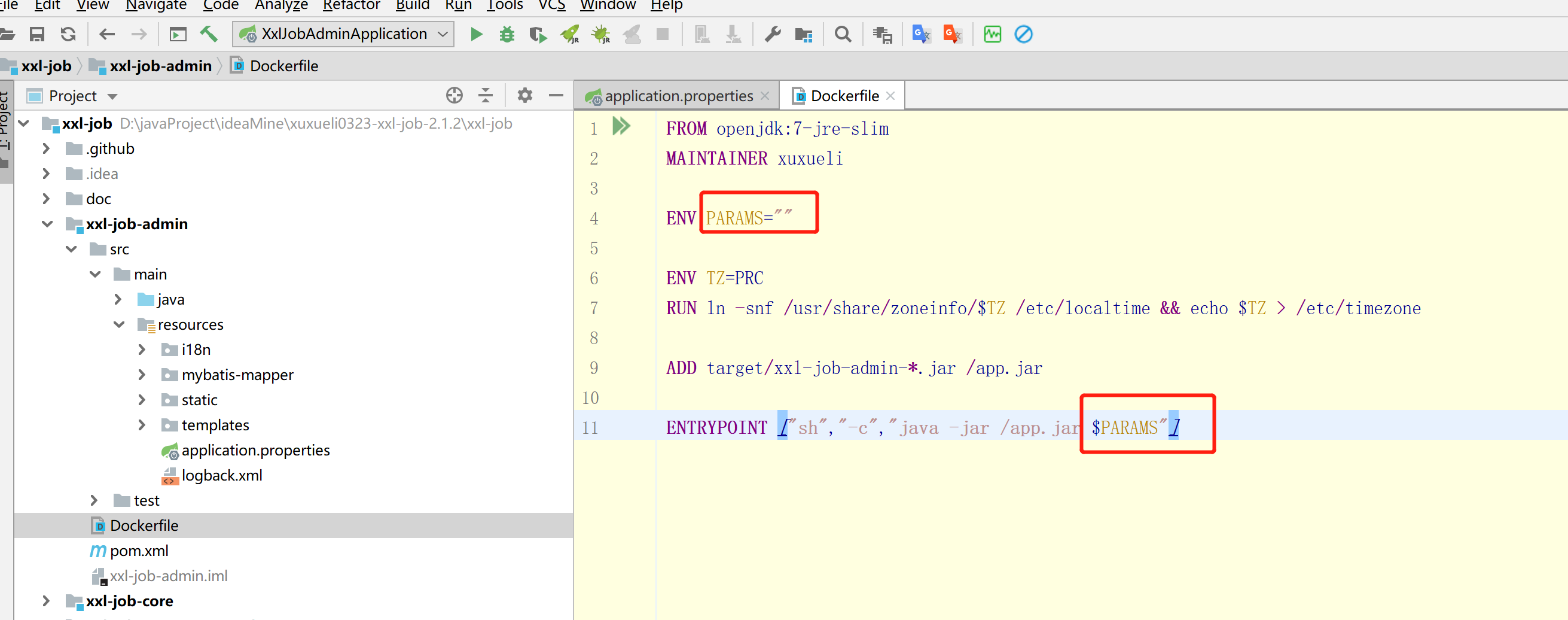Switch to the application.properties editor tab
The height and width of the screenshot is (620, 1568).
click(678, 96)
